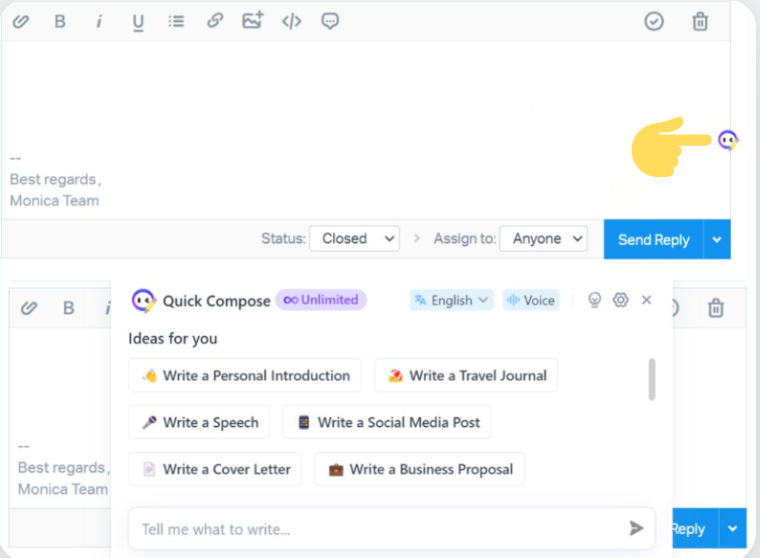The width and height of the screenshot is (760, 558).
Task: Discard draft with lower trash icon
Action: [x=716, y=308]
